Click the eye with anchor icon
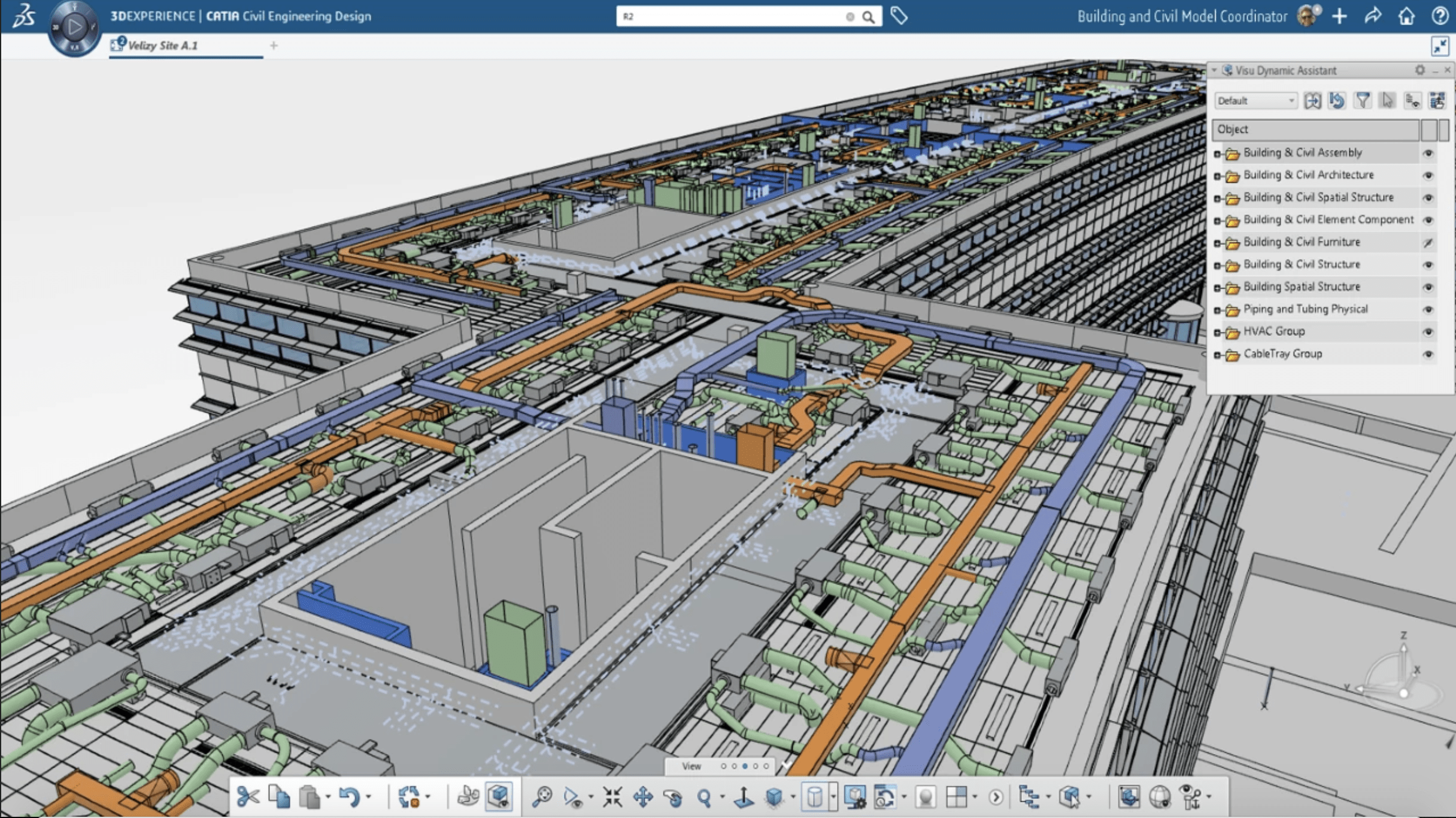 1191,797
